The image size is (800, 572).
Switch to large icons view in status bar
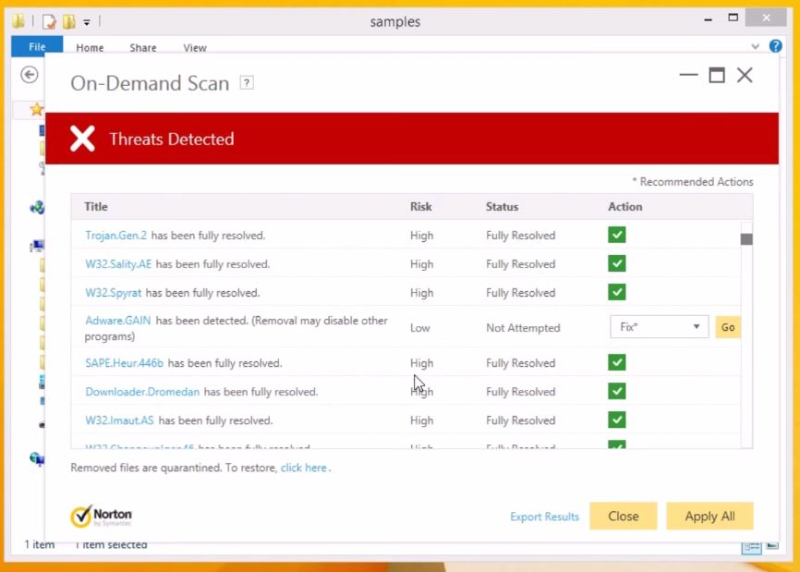click(x=772, y=546)
